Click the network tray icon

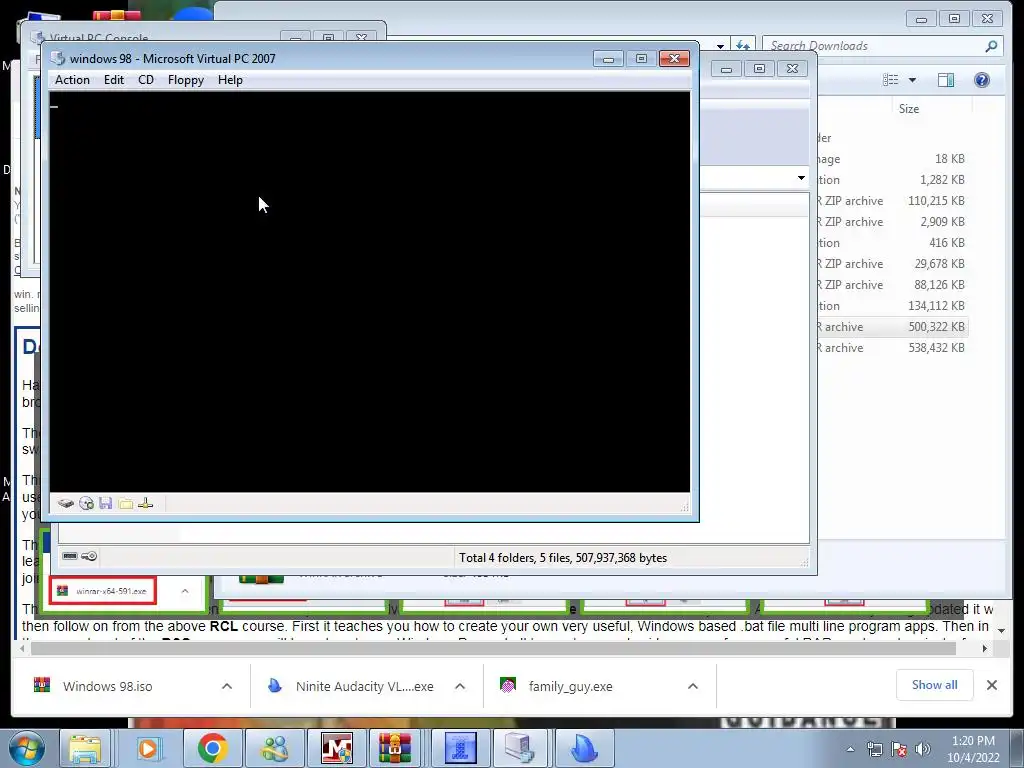(x=874, y=749)
